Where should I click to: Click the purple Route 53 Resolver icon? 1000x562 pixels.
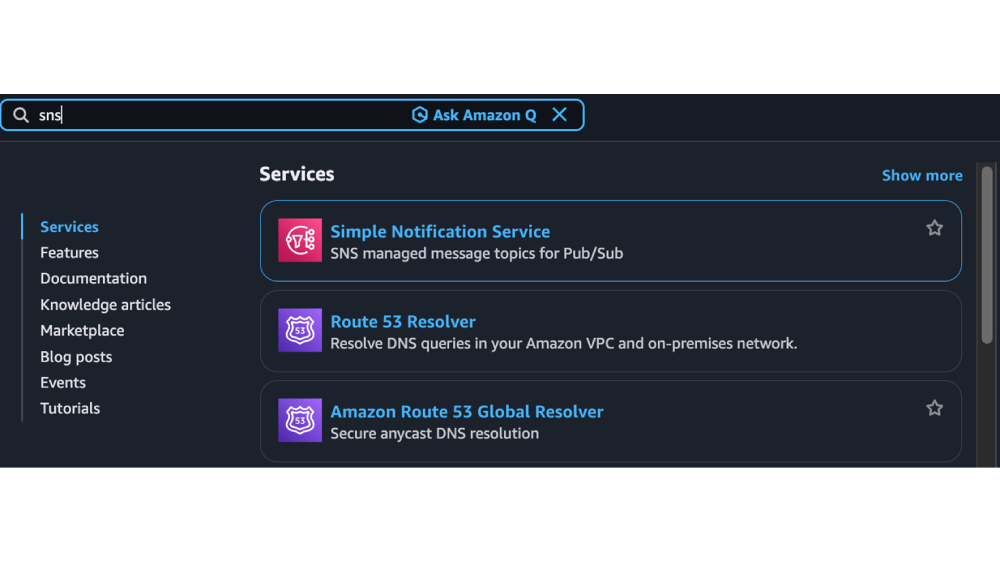300,330
